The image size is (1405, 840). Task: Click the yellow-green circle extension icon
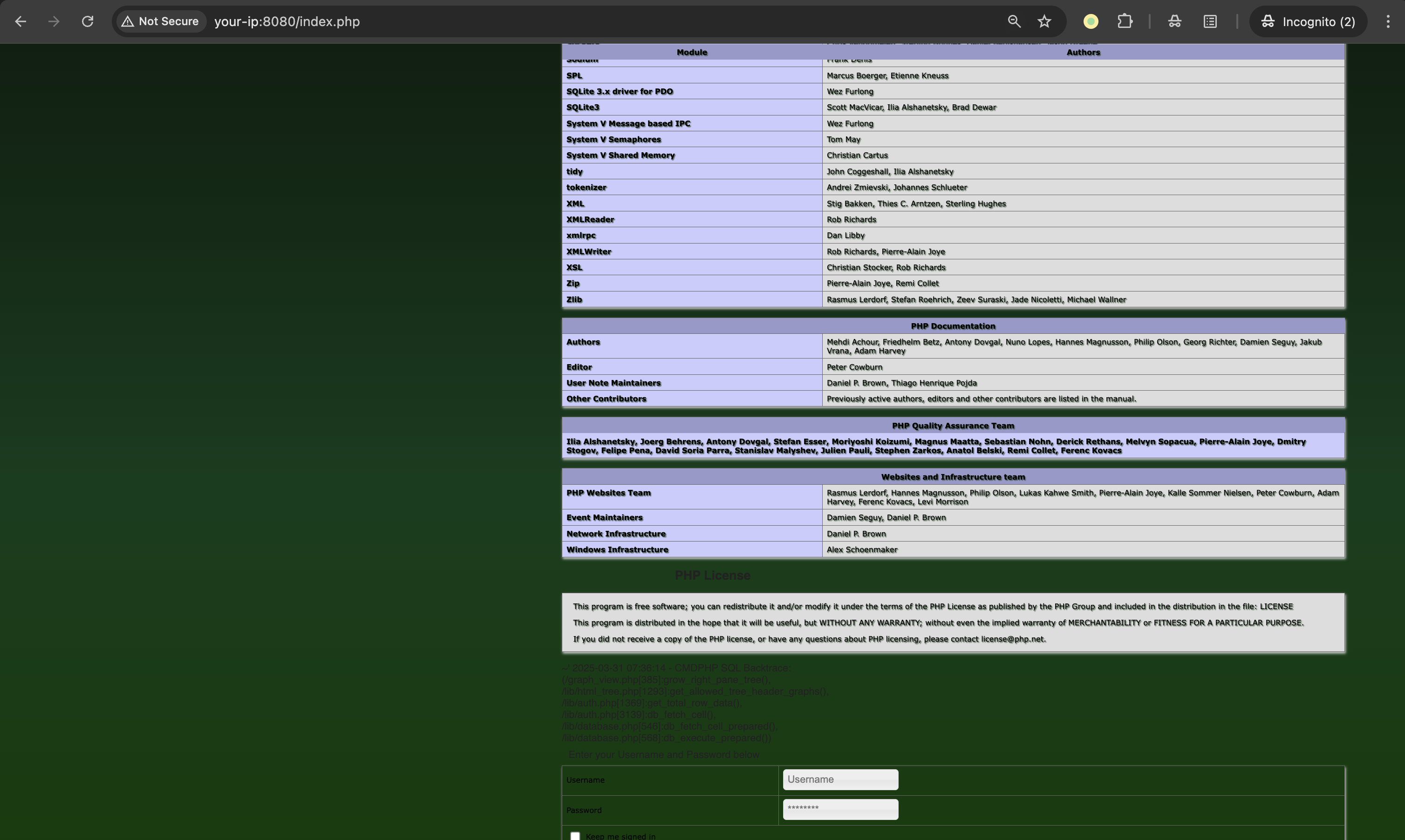[x=1091, y=21]
